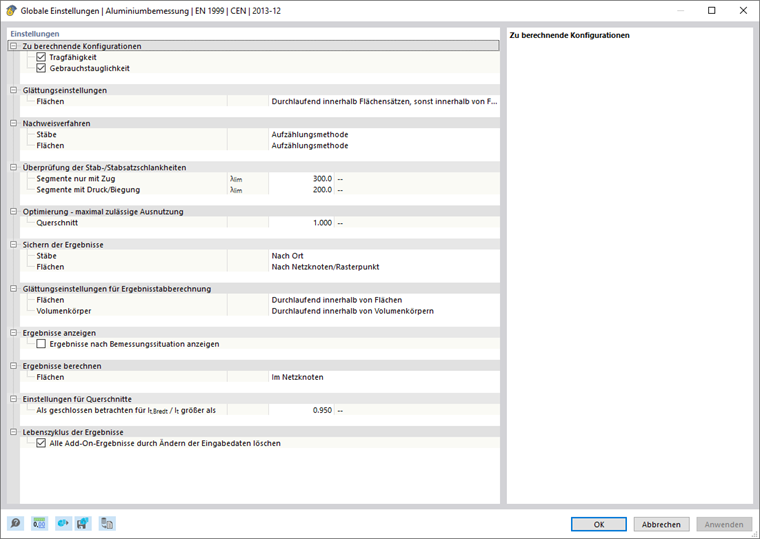
Task: Open Glättungseinstellungen Flächen value 'Durchlaufend innerhalb Flächensätzen'
Action: [384, 101]
